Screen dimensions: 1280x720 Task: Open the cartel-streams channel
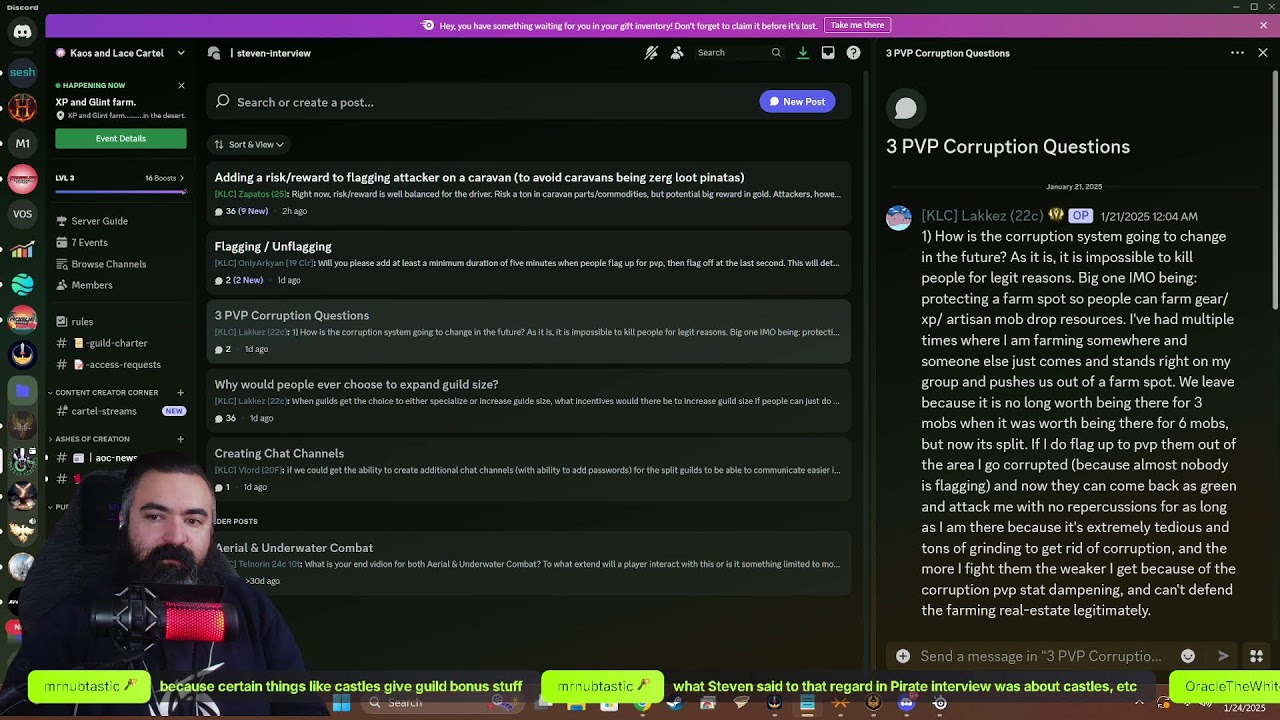click(120, 411)
